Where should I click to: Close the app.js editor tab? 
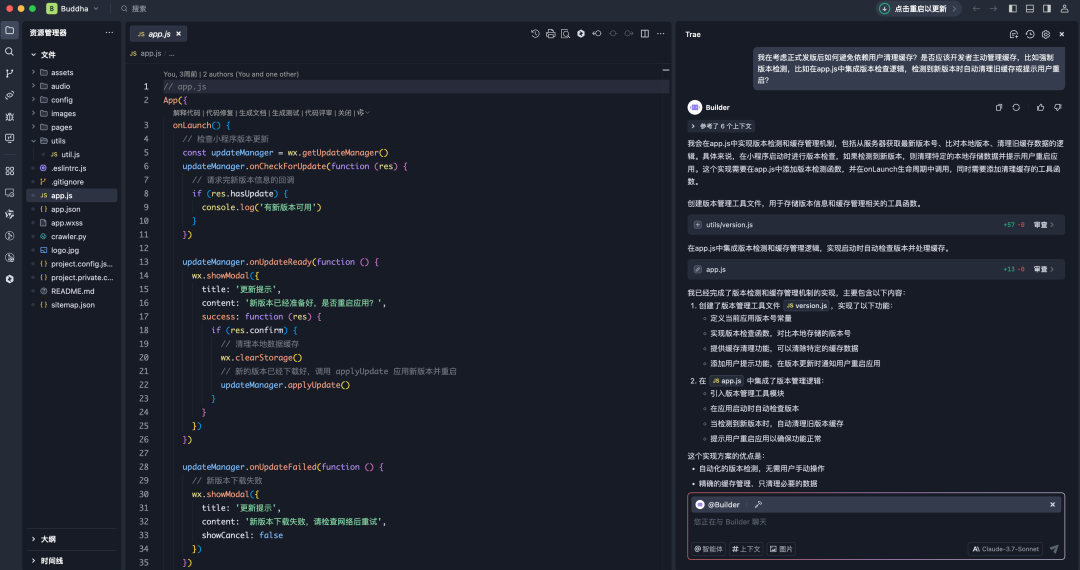[178, 34]
